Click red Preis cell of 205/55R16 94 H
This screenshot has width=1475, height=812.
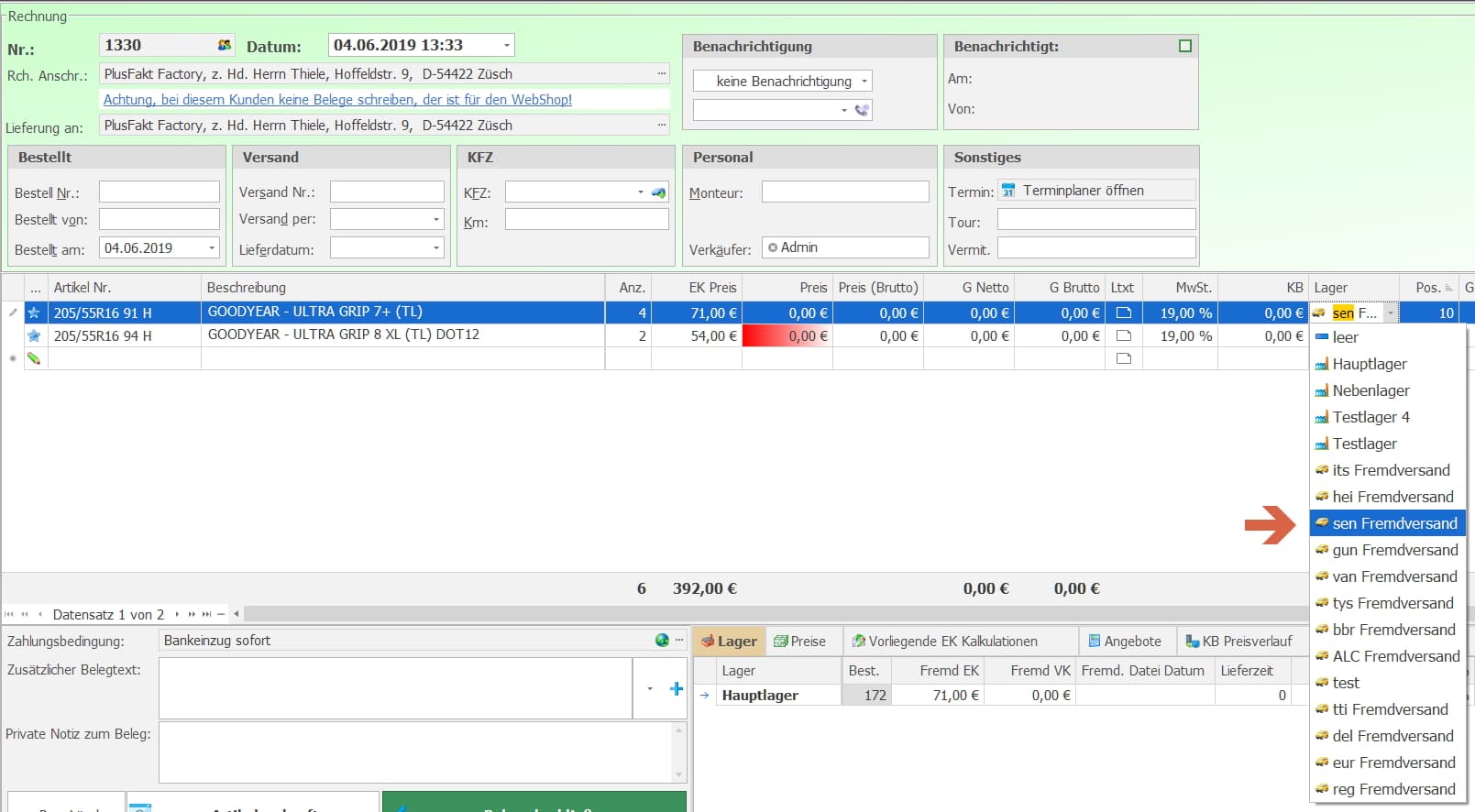pyautogui.click(x=787, y=335)
